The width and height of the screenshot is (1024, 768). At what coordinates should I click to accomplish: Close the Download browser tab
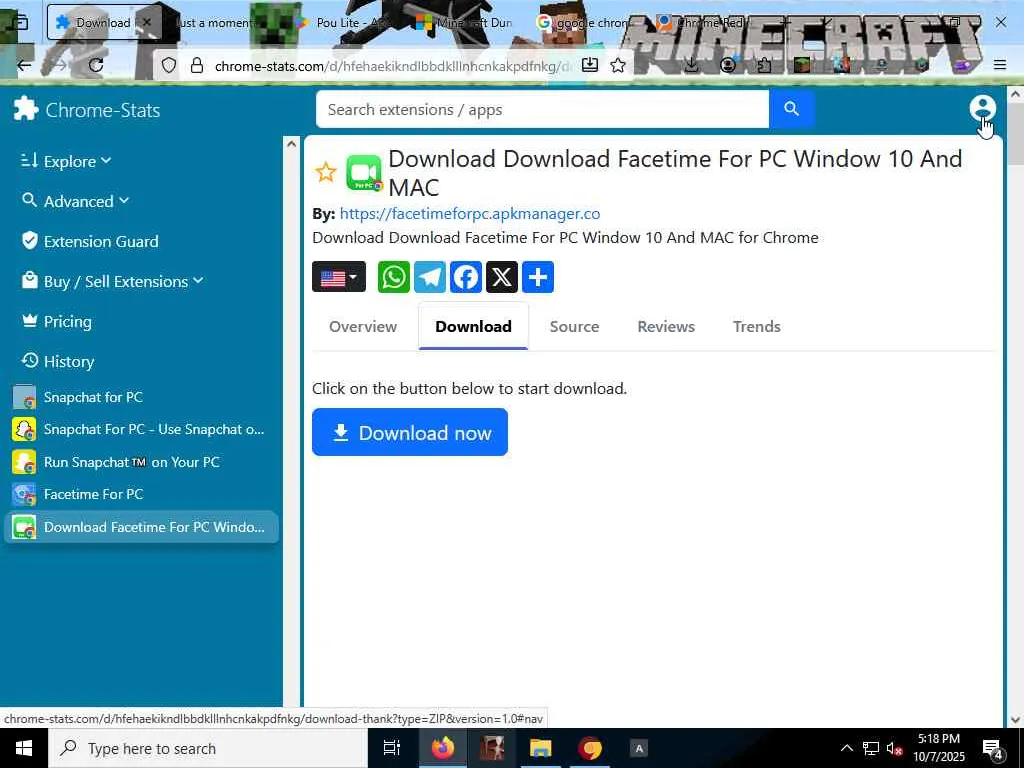147,22
